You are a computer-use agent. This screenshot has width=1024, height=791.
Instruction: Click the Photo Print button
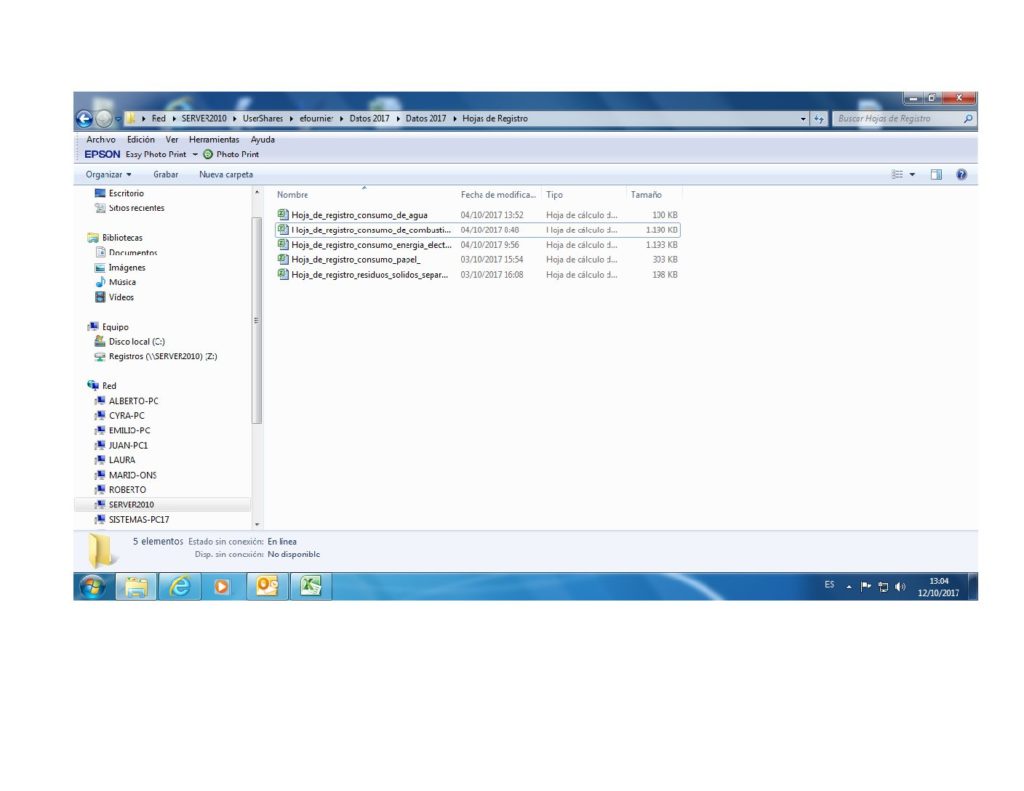(x=231, y=154)
